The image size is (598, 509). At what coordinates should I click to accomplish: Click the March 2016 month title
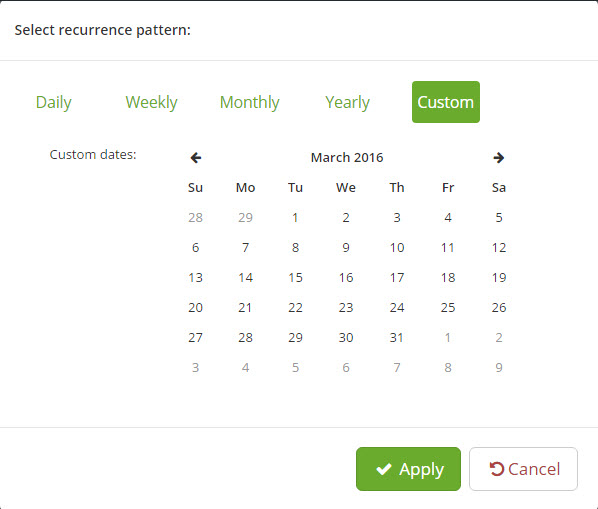(347, 157)
